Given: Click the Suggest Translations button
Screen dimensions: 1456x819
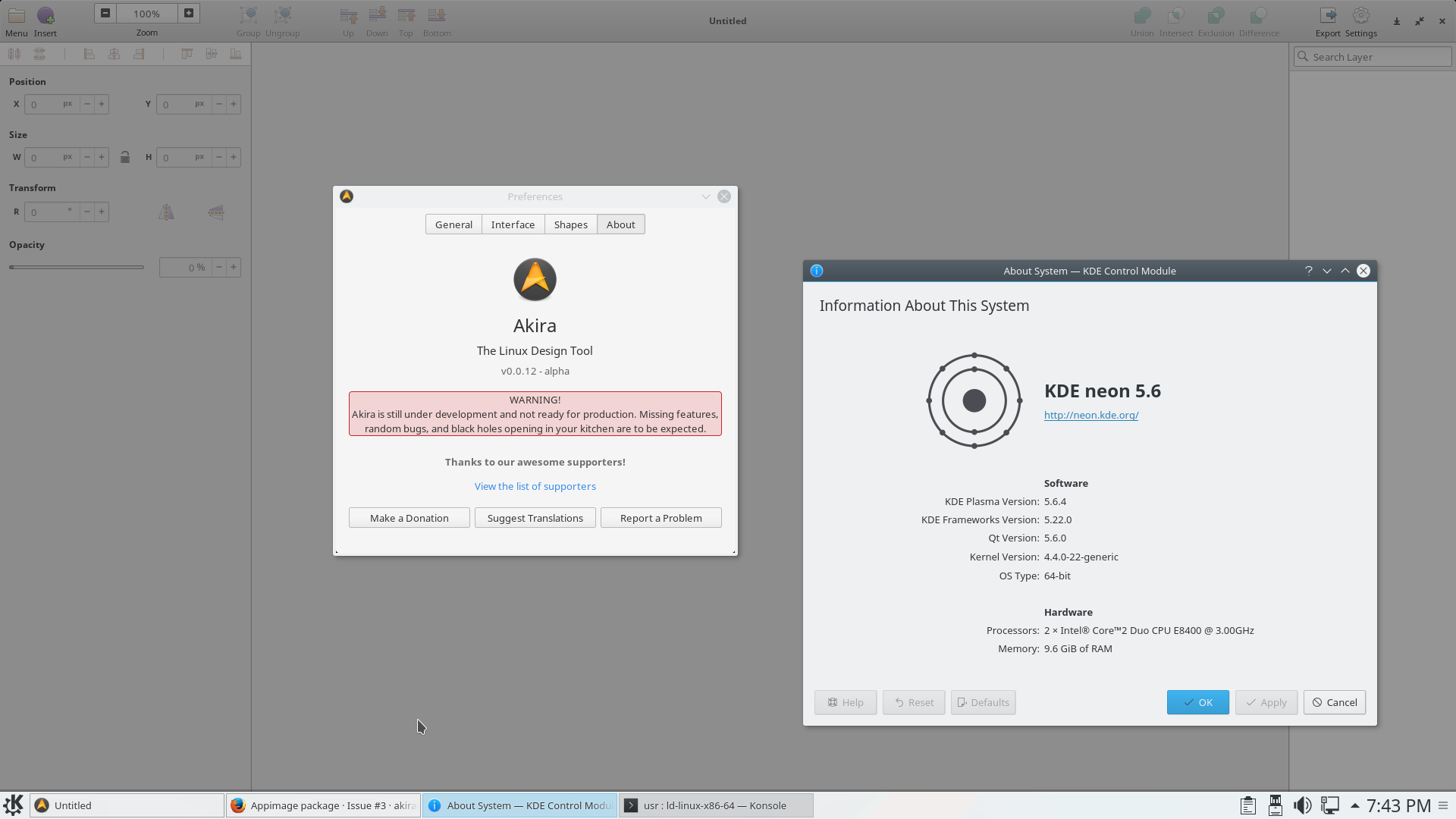Looking at the screenshot, I should pos(535,518).
